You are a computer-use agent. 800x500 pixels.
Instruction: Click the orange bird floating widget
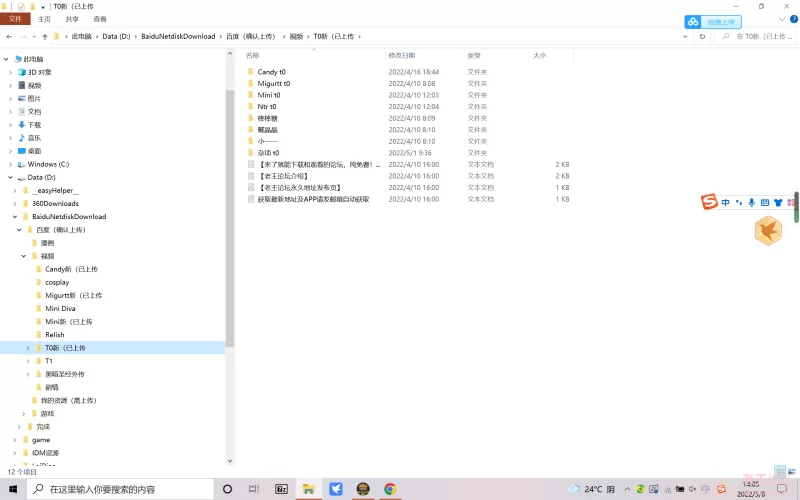click(768, 231)
